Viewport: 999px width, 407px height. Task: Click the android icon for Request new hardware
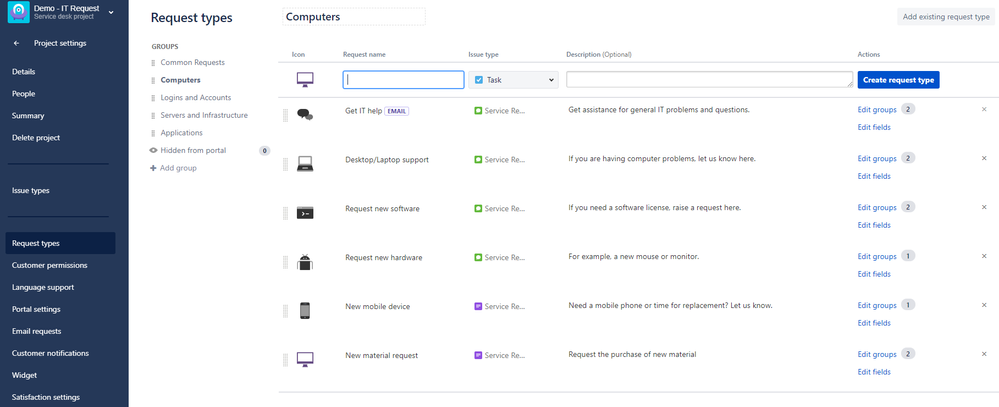coord(305,262)
